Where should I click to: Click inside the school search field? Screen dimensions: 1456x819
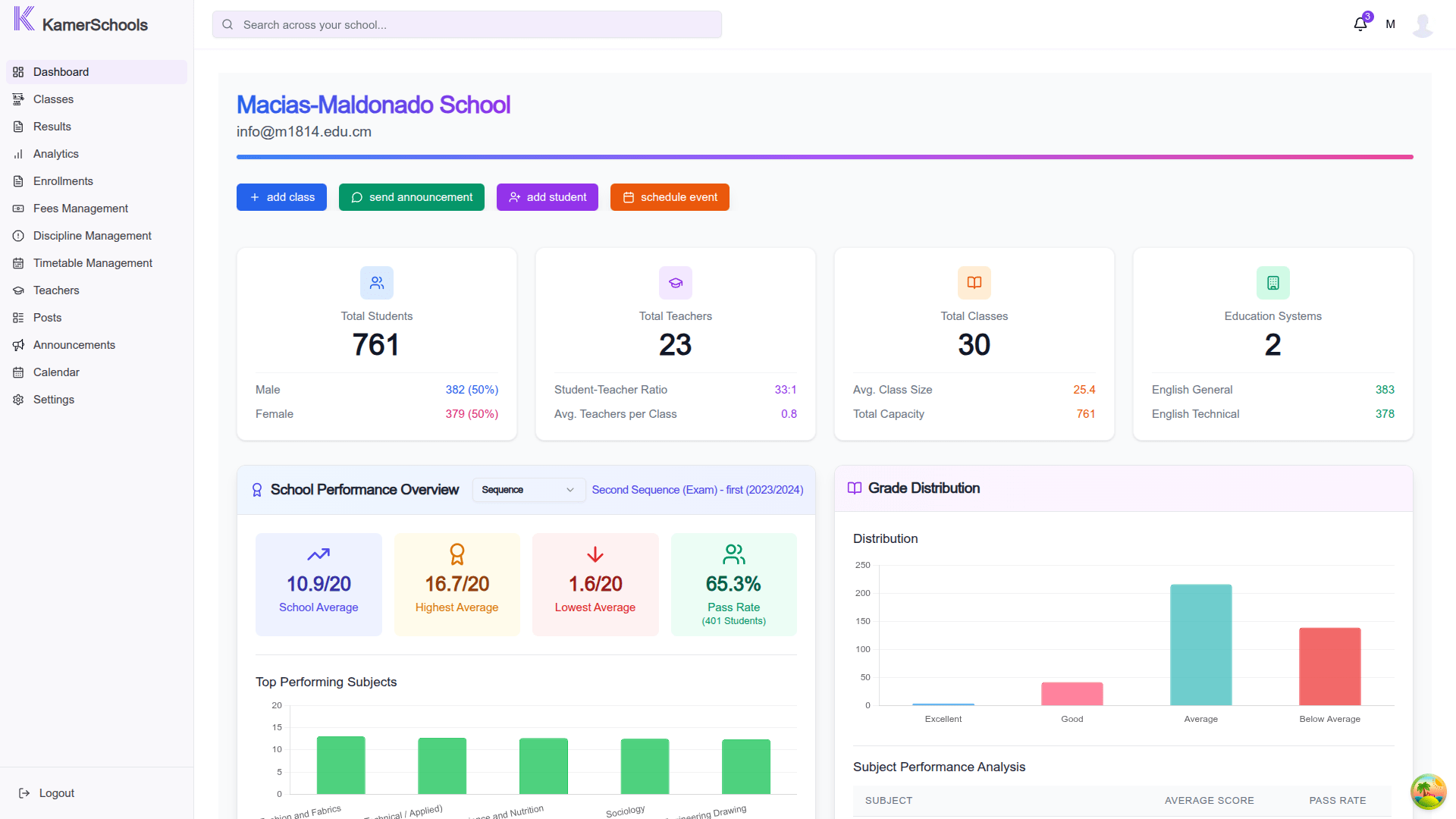466,24
